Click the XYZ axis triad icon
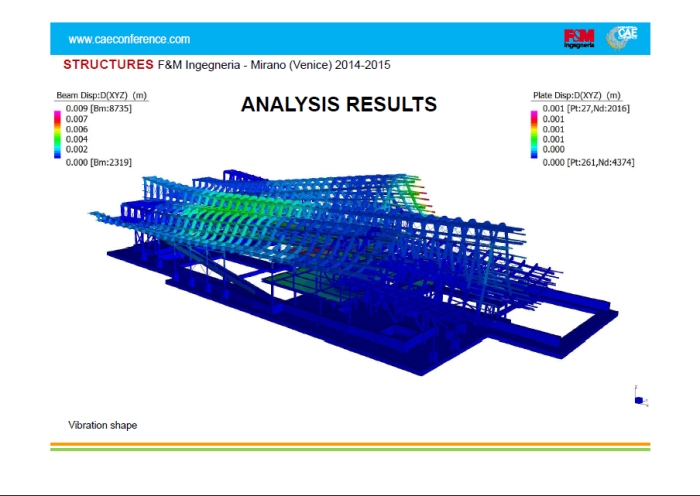 pos(639,396)
